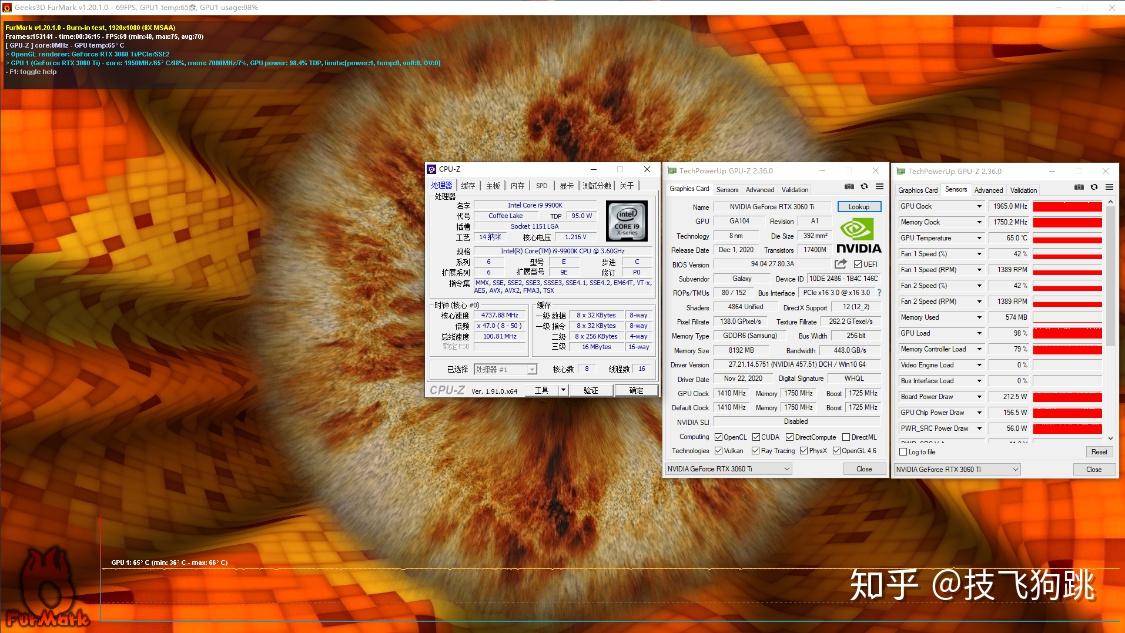Open hamburger menu in GPU-Z Sensors window
Screen dimensions: 1125x633
coord(1108,187)
